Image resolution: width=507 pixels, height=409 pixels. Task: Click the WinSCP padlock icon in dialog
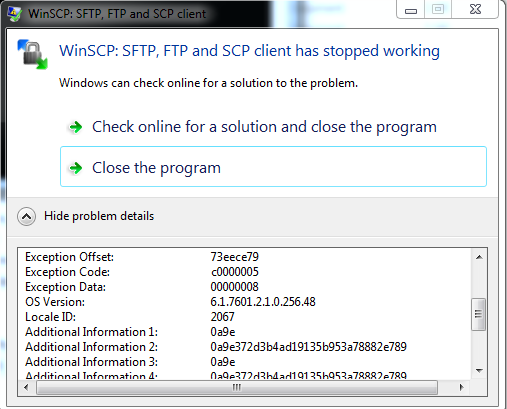click(x=33, y=54)
